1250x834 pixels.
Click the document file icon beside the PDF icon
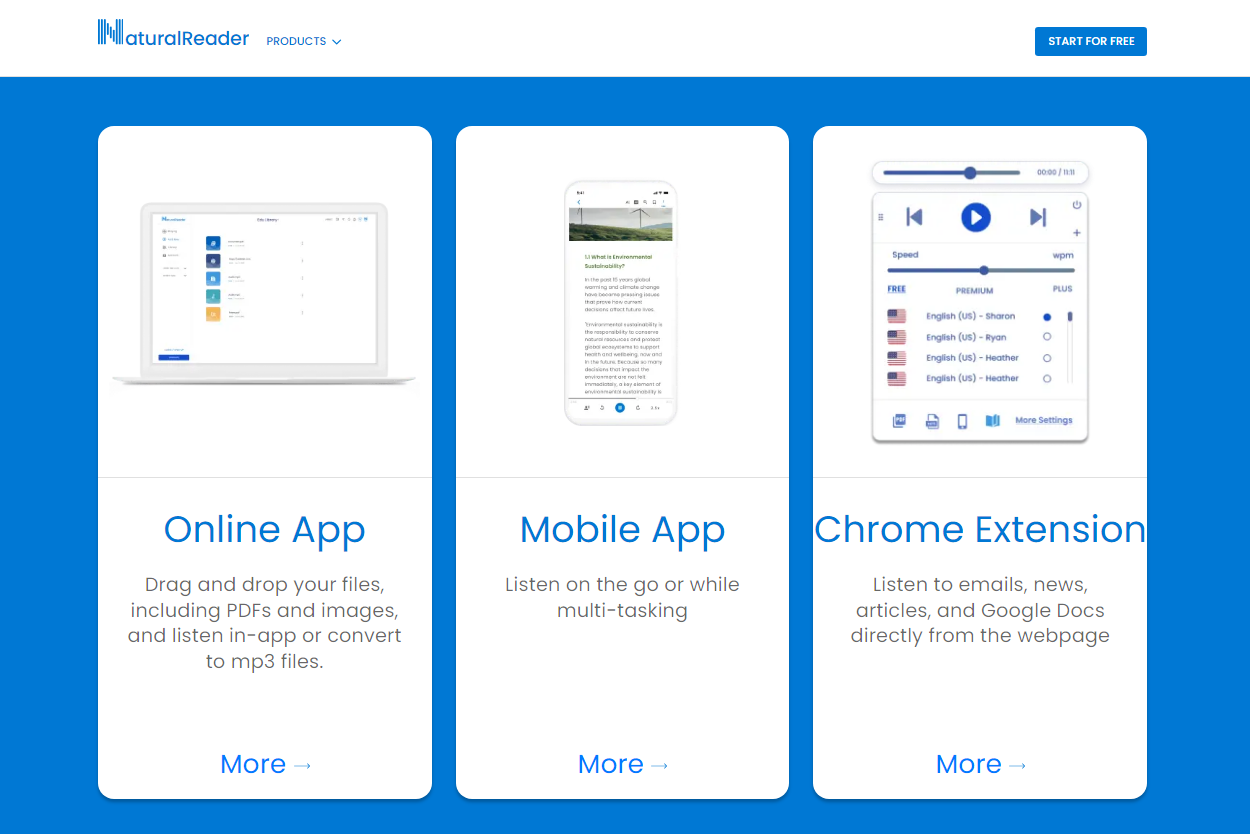tap(932, 421)
